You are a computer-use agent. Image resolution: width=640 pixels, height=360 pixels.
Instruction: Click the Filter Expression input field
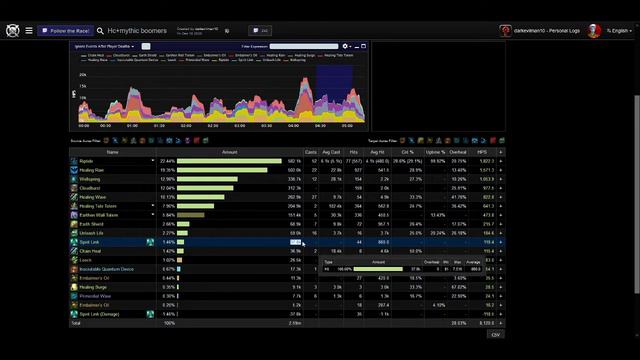coord(304,47)
